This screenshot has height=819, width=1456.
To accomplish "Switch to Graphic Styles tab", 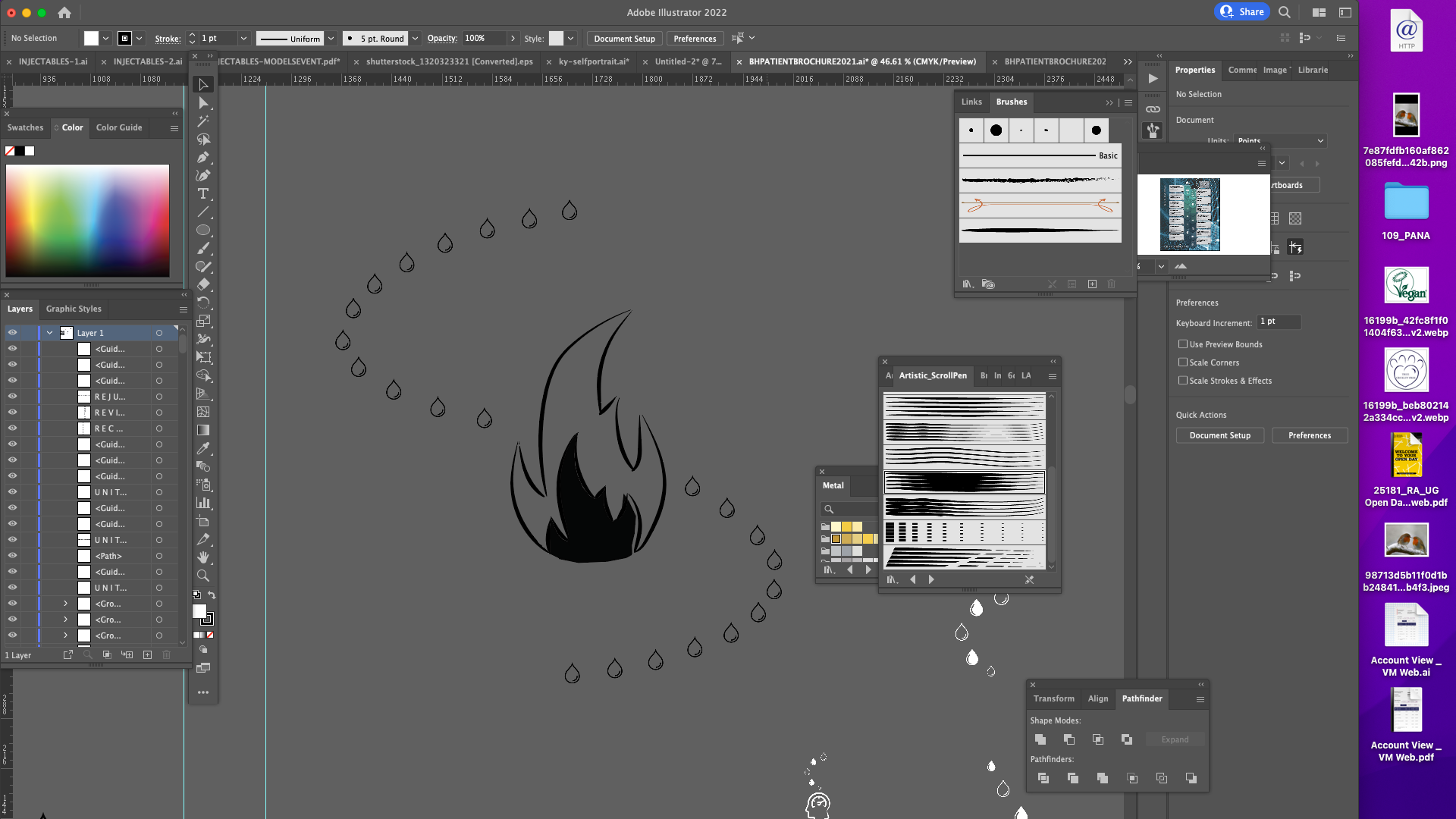I will 74,309.
